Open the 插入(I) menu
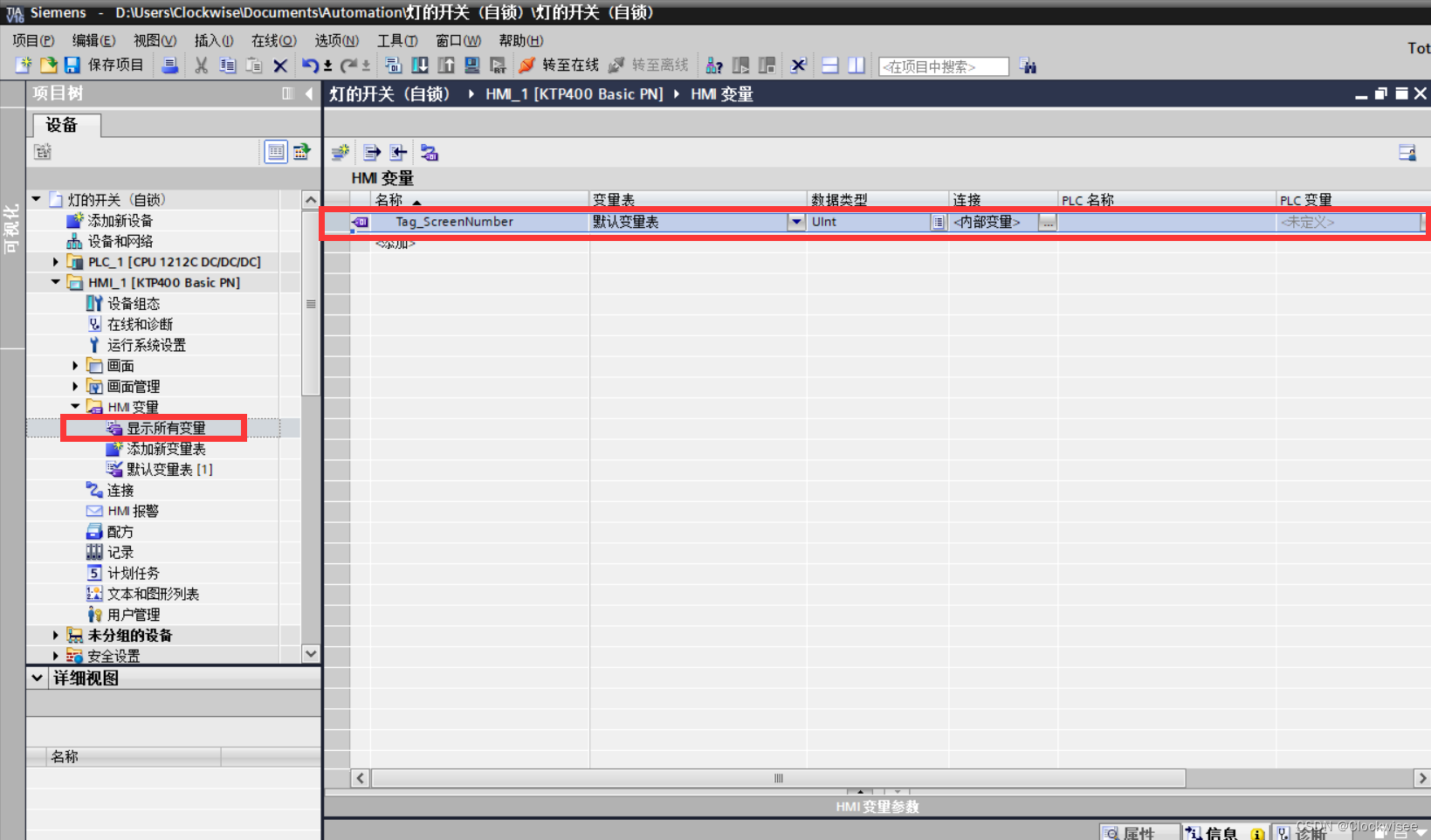1431x840 pixels. coord(214,40)
